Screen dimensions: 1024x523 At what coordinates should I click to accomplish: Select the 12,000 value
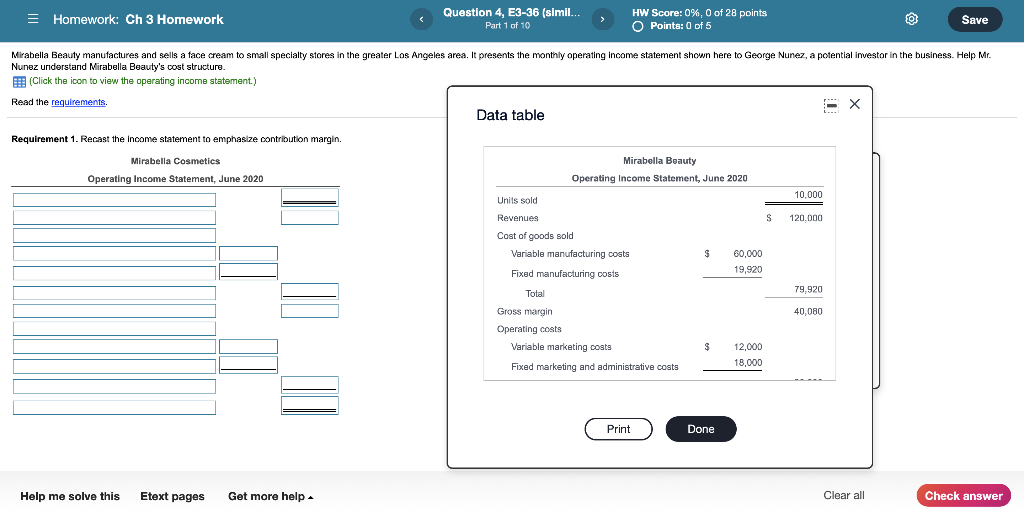[x=748, y=347]
